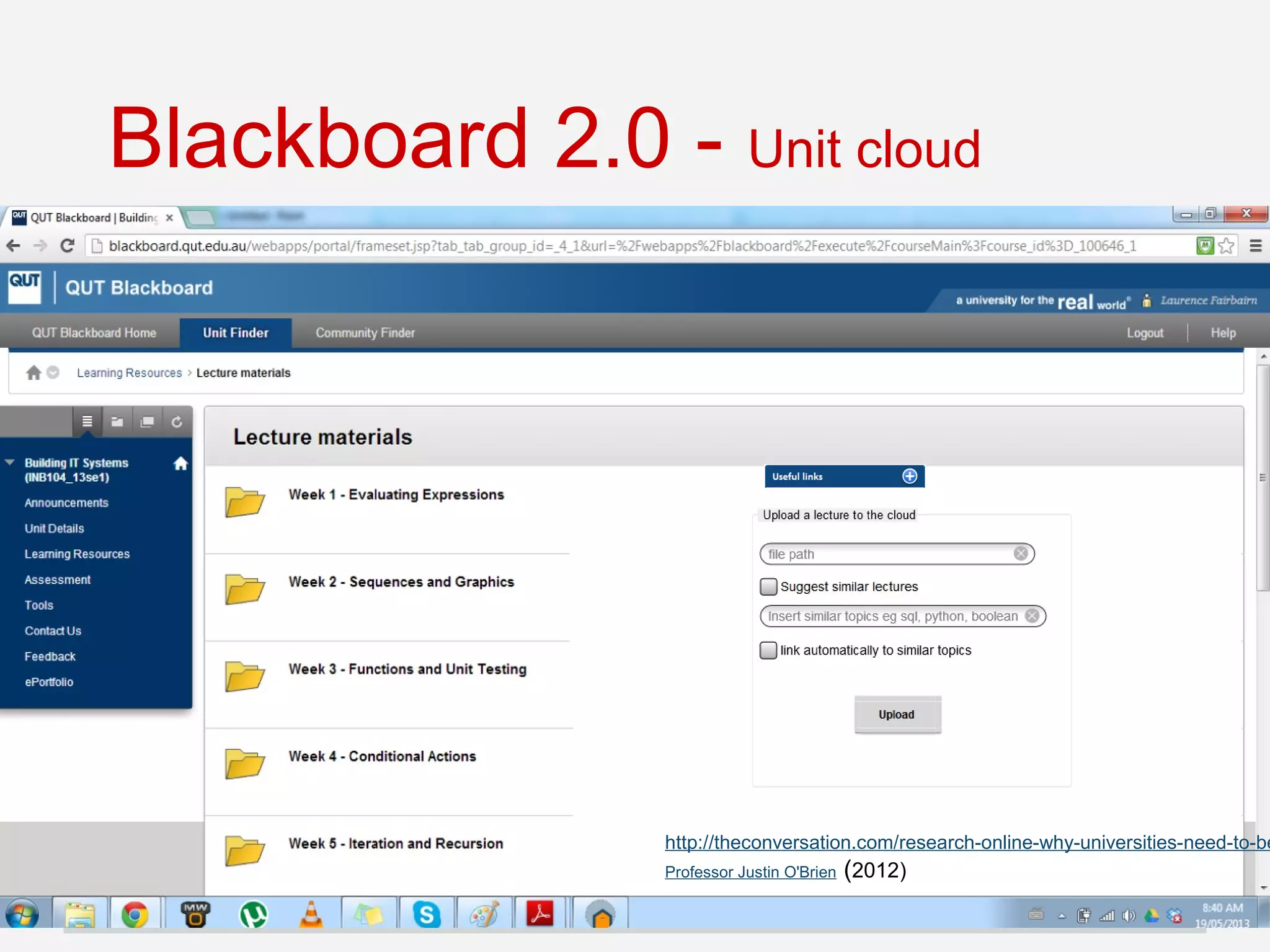Open the Week 4 folder icon
The width and height of the screenshot is (1270, 952).
(x=245, y=764)
